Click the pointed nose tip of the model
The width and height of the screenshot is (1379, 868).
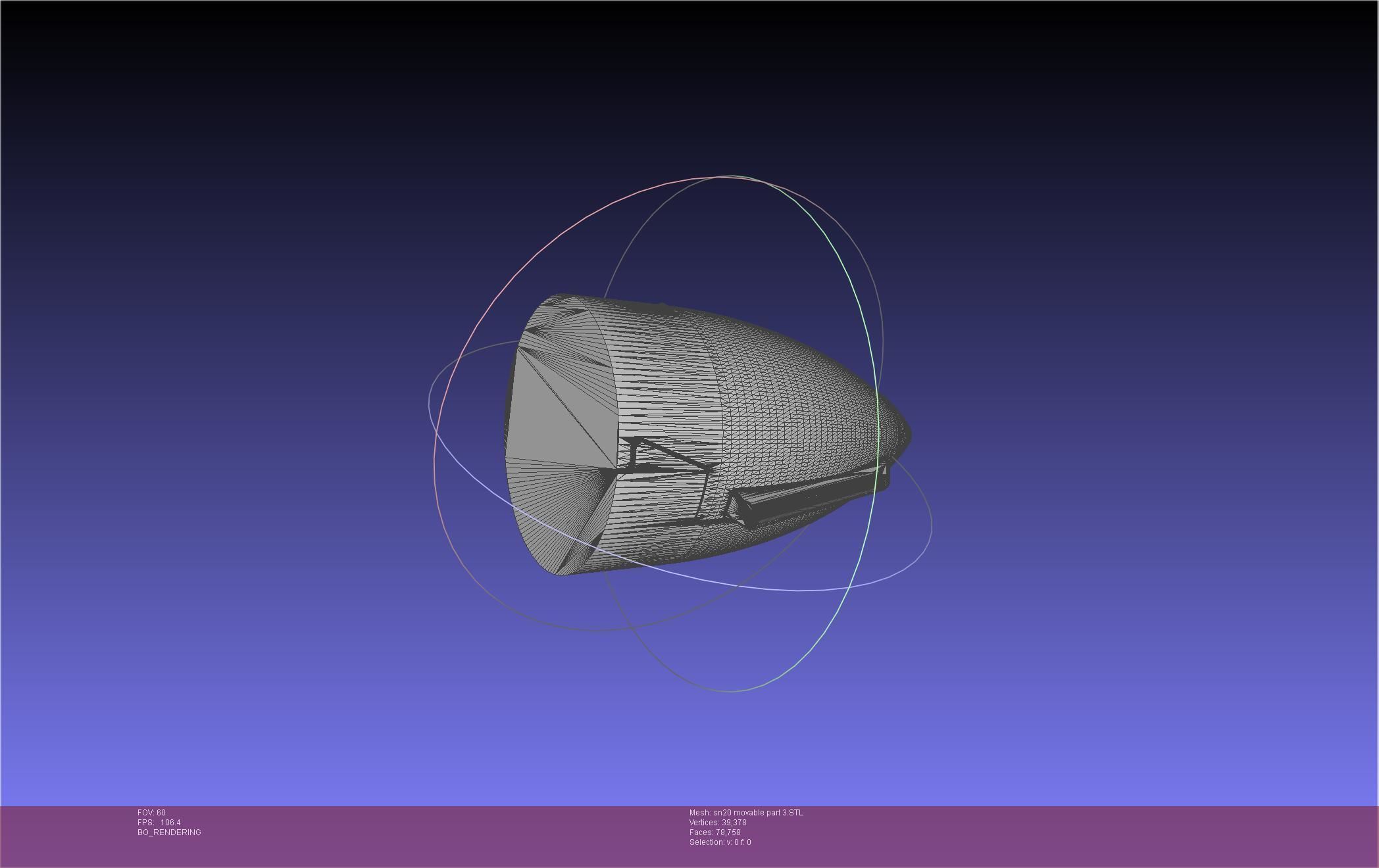[909, 434]
